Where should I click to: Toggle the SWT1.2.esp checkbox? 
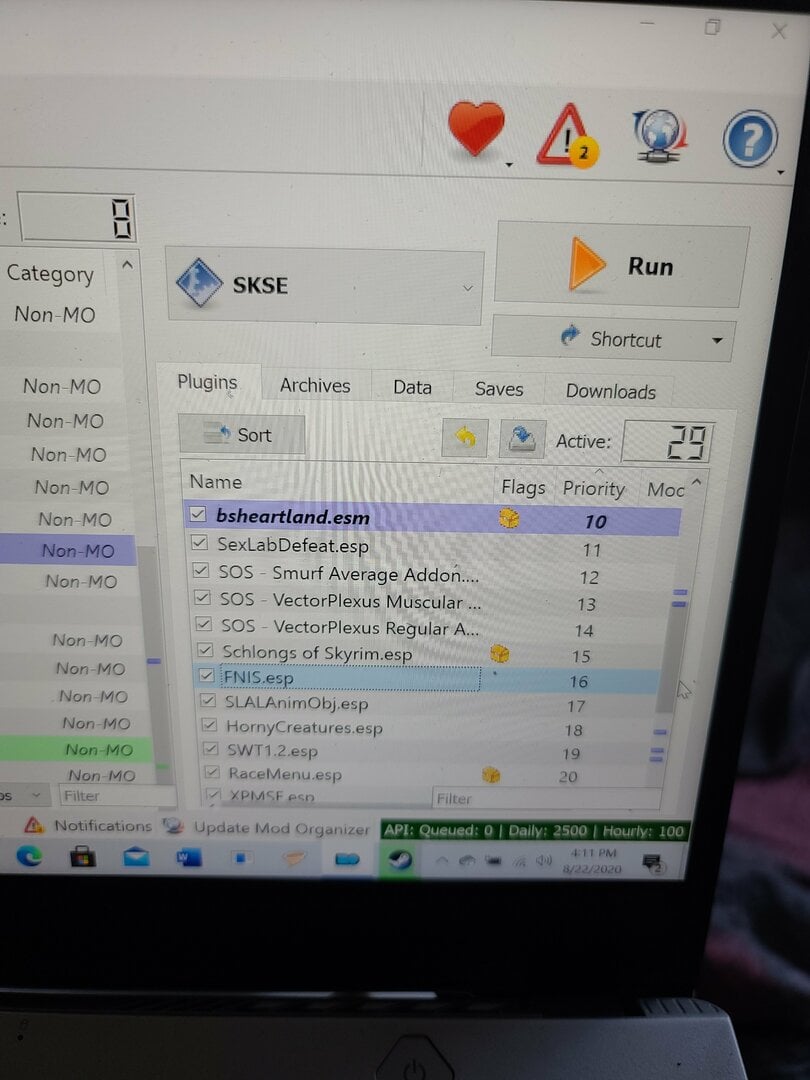[x=211, y=749]
